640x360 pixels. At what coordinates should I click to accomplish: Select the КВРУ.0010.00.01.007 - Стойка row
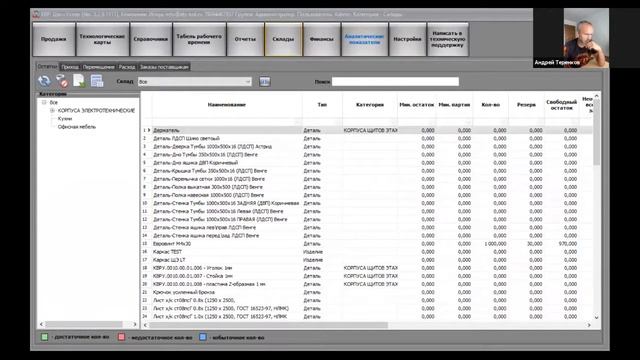coord(367,276)
